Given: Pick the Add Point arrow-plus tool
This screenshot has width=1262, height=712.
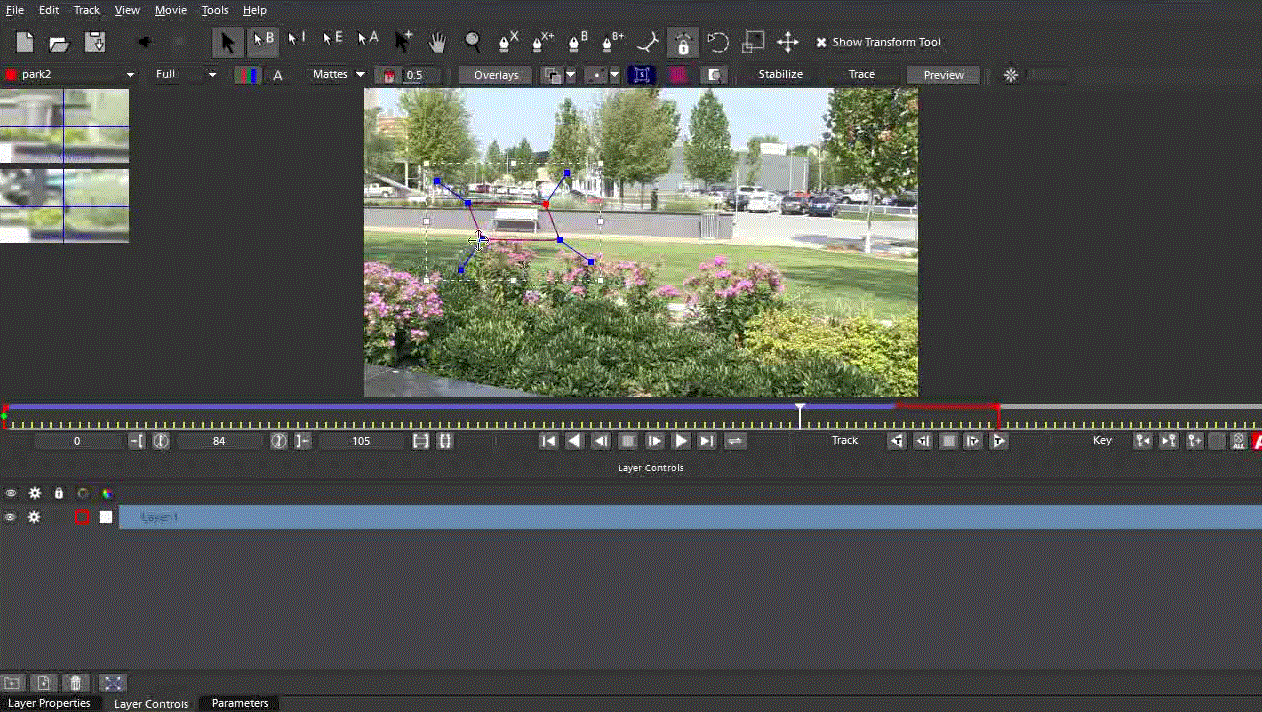Looking at the screenshot, I should click(403, 41).
